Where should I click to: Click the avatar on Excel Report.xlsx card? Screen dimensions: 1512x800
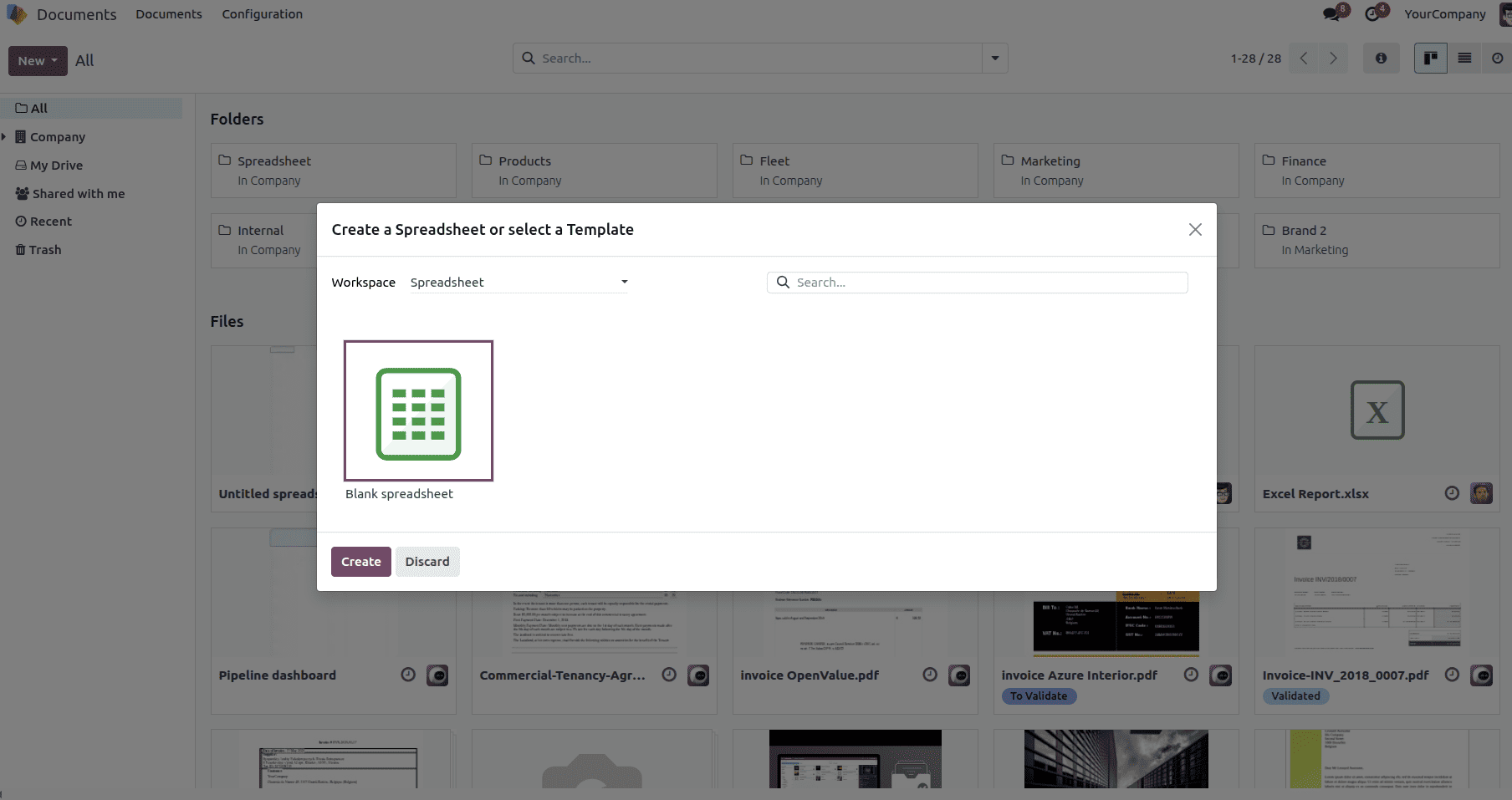[x=1481, y=493]
